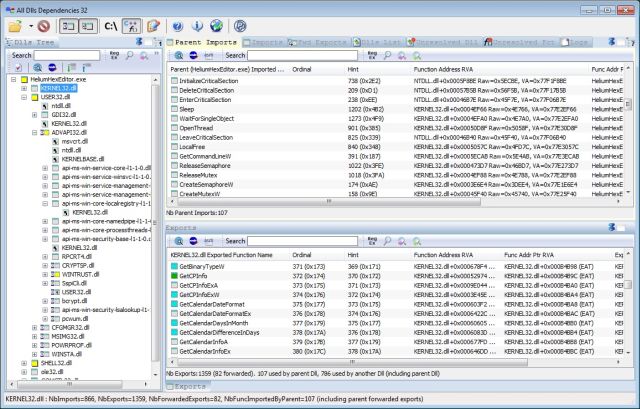
Task: Click the Function Address RVA column header
Action: coord(440,69)
